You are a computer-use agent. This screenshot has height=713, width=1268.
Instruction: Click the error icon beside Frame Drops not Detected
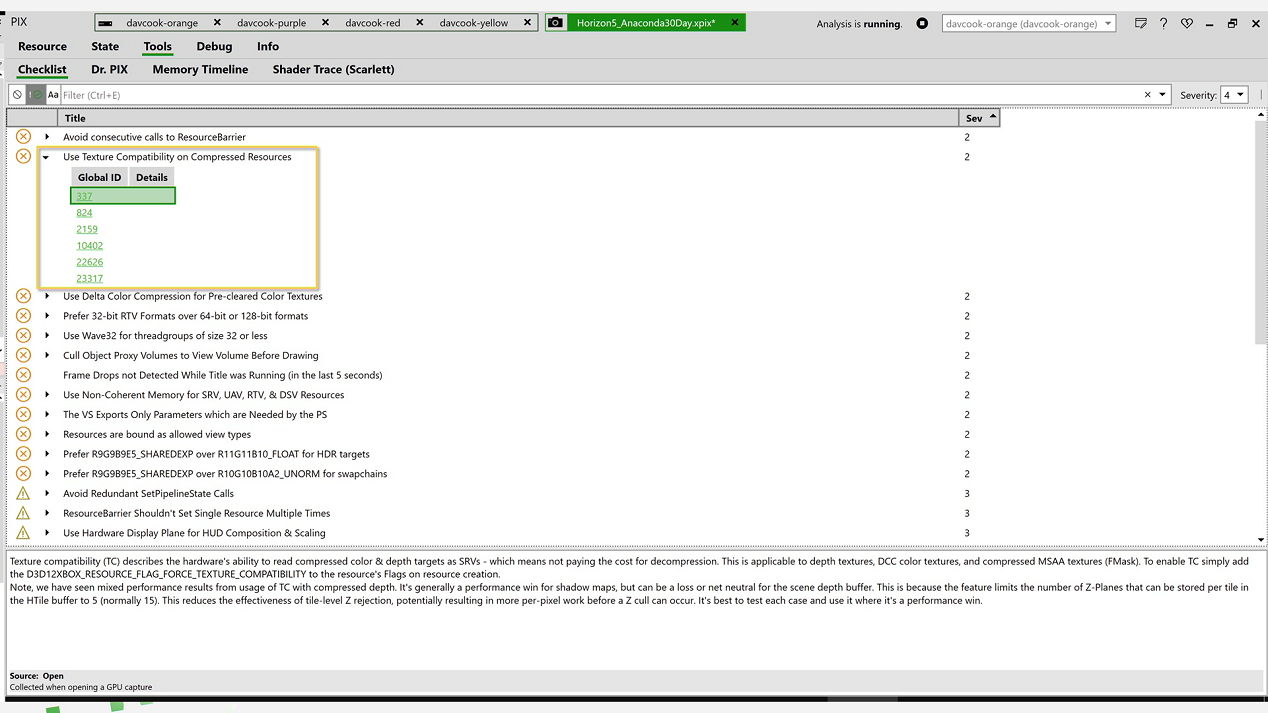point(23,375)
